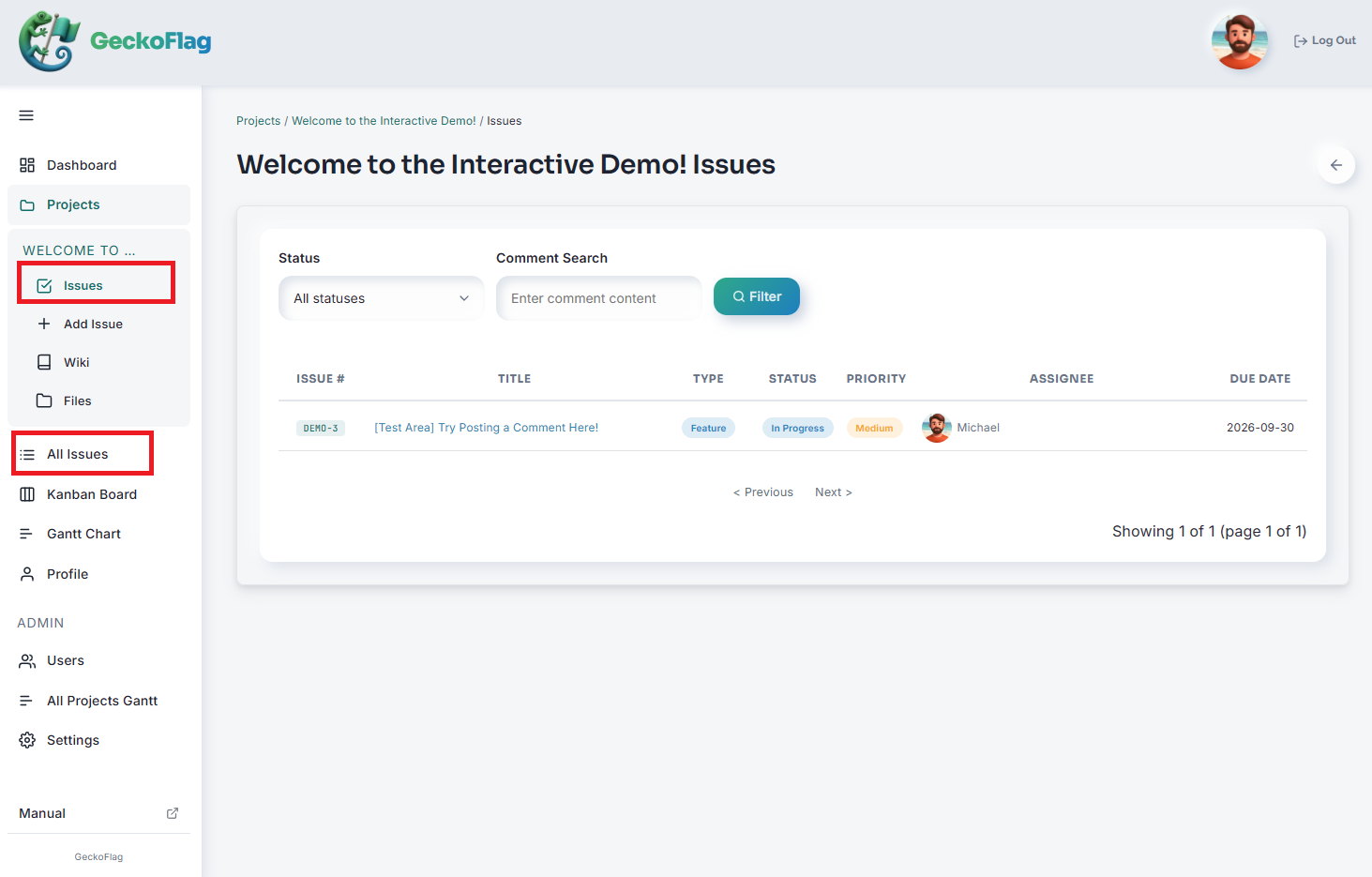Image resolution: width=1372 pixels, height=877 pixels.
Task: Click the Medium priority badge
Action: pos(874,428)
